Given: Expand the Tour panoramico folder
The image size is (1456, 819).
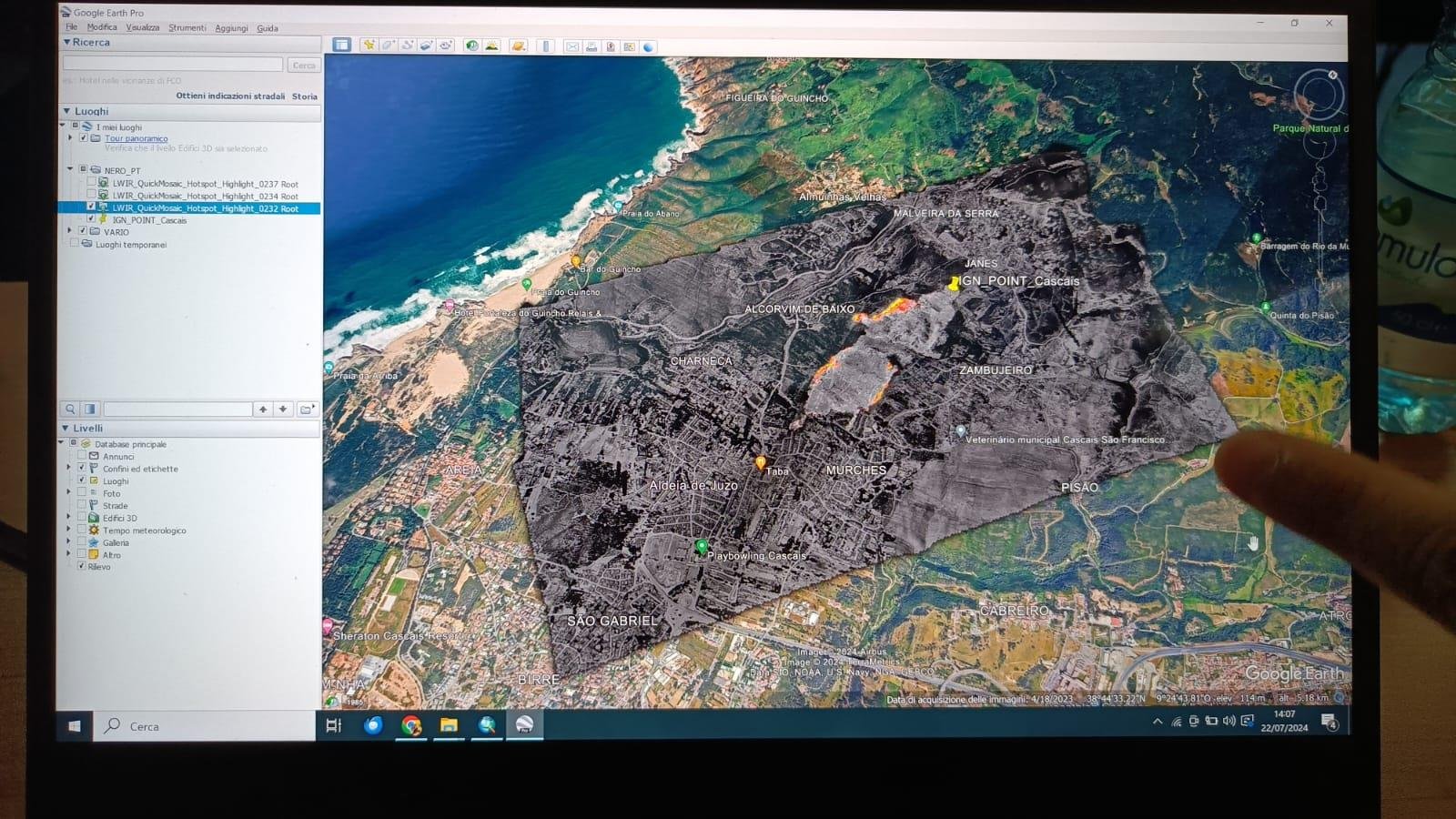Looking at the screenshot, I should (71, 138).
